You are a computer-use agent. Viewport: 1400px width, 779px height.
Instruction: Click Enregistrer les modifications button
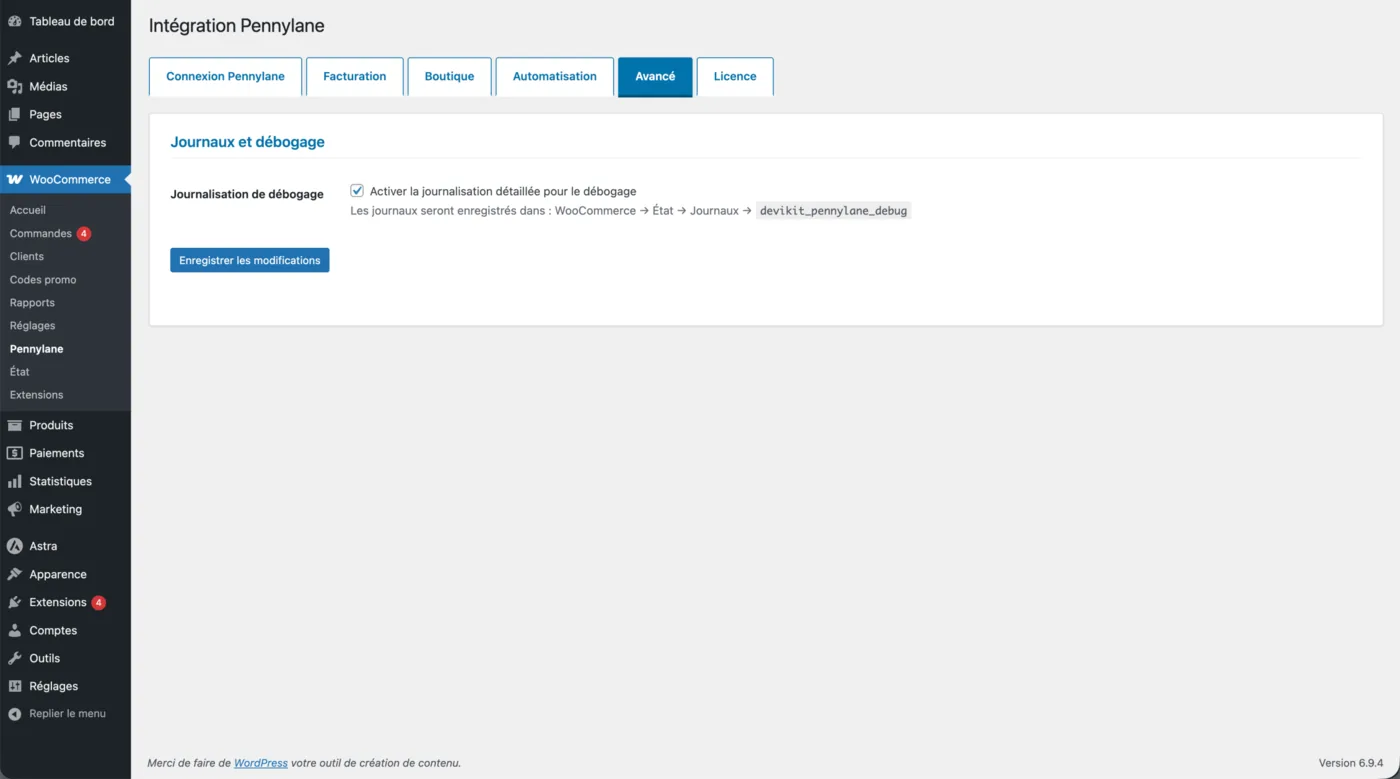coord(249,260)
